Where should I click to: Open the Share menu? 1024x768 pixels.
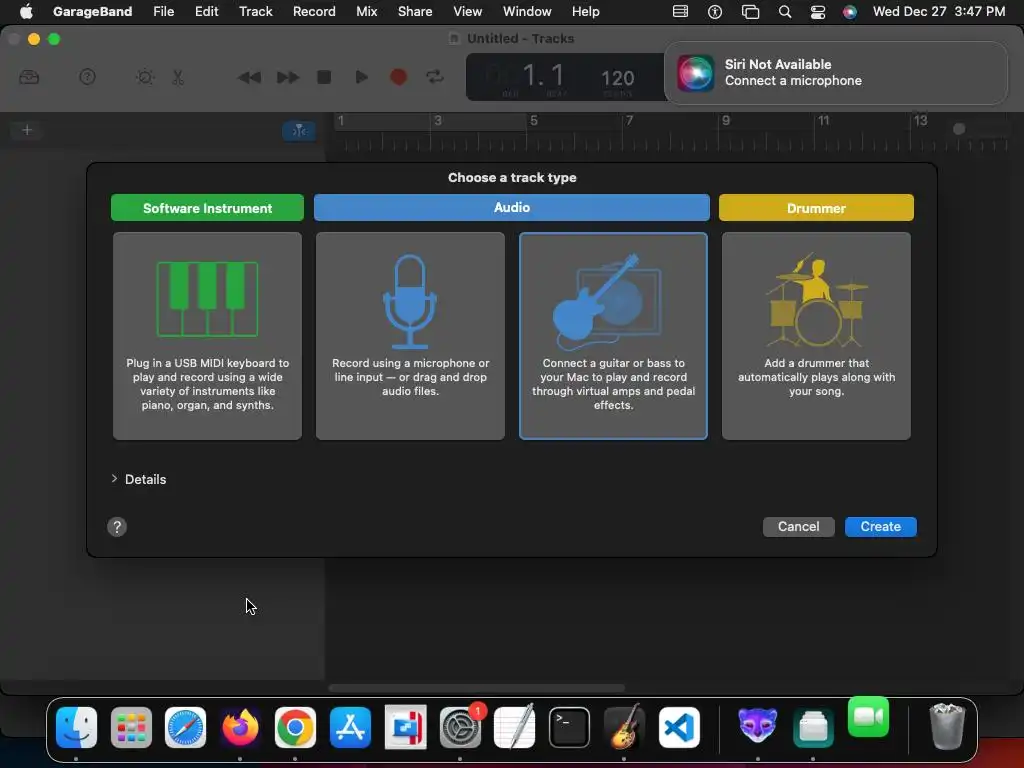[415, 11]
